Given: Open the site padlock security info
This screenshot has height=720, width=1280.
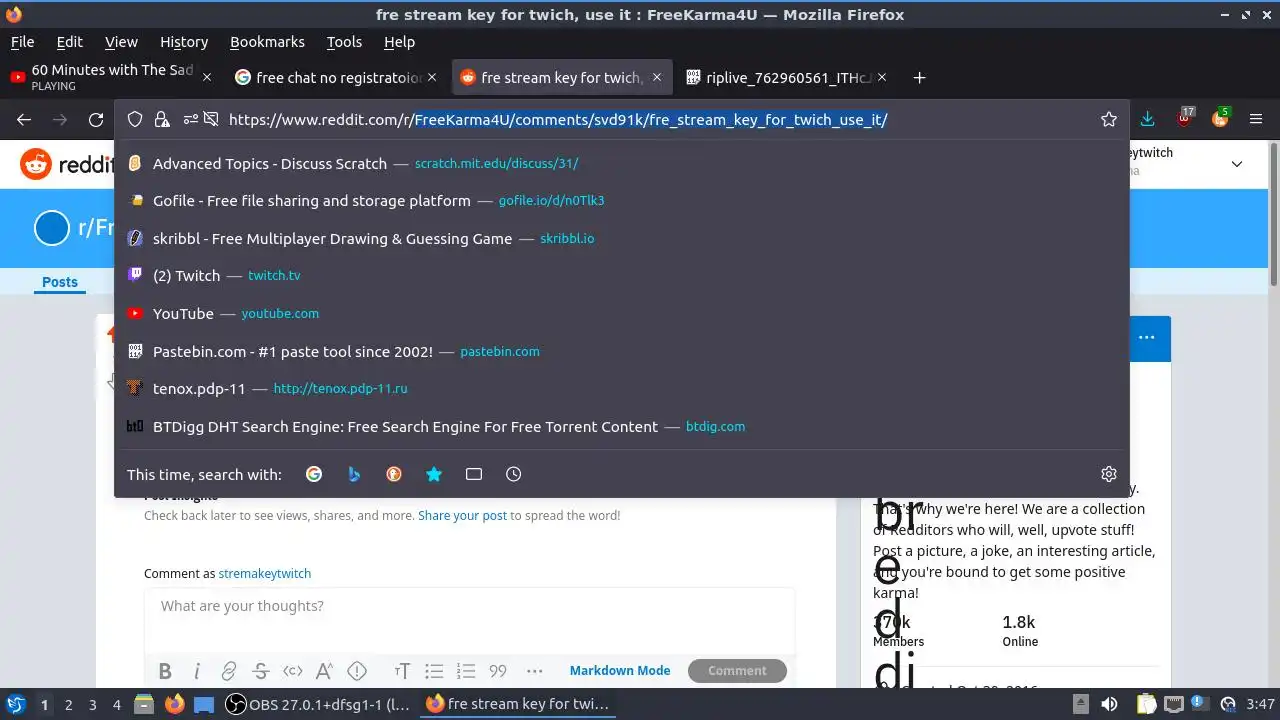Looking at the screenshot, I should (162, 119).
